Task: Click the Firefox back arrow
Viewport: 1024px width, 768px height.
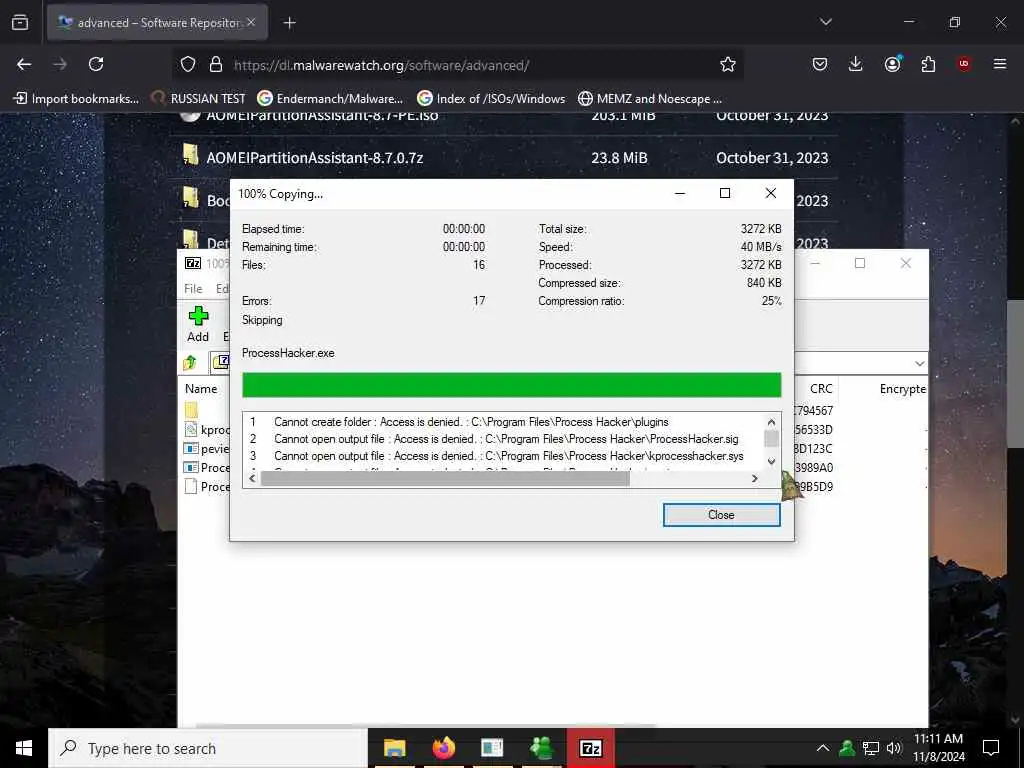Action: click(24, 64)
